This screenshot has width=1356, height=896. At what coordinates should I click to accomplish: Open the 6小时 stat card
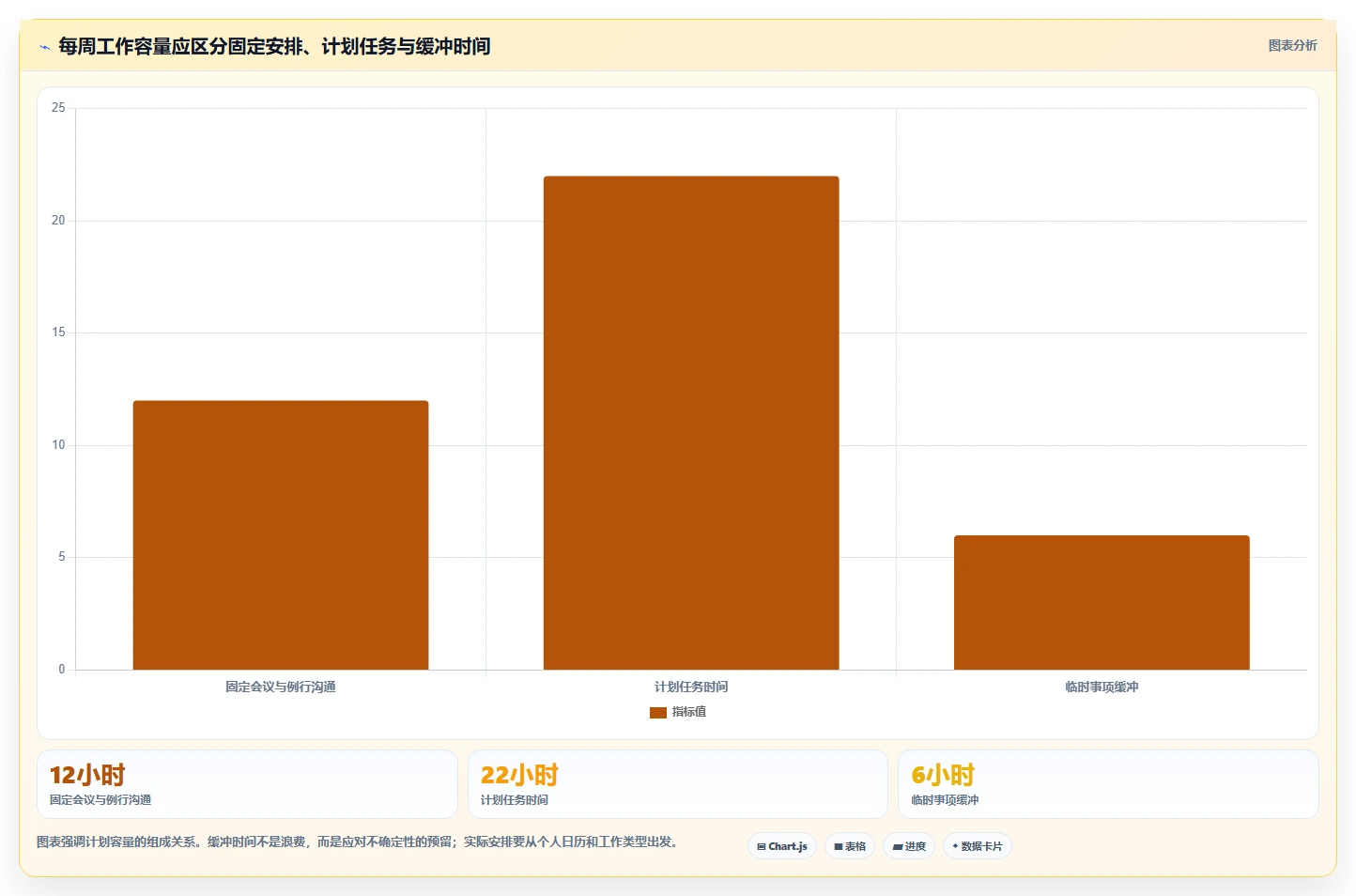[x=1108, y=784]
